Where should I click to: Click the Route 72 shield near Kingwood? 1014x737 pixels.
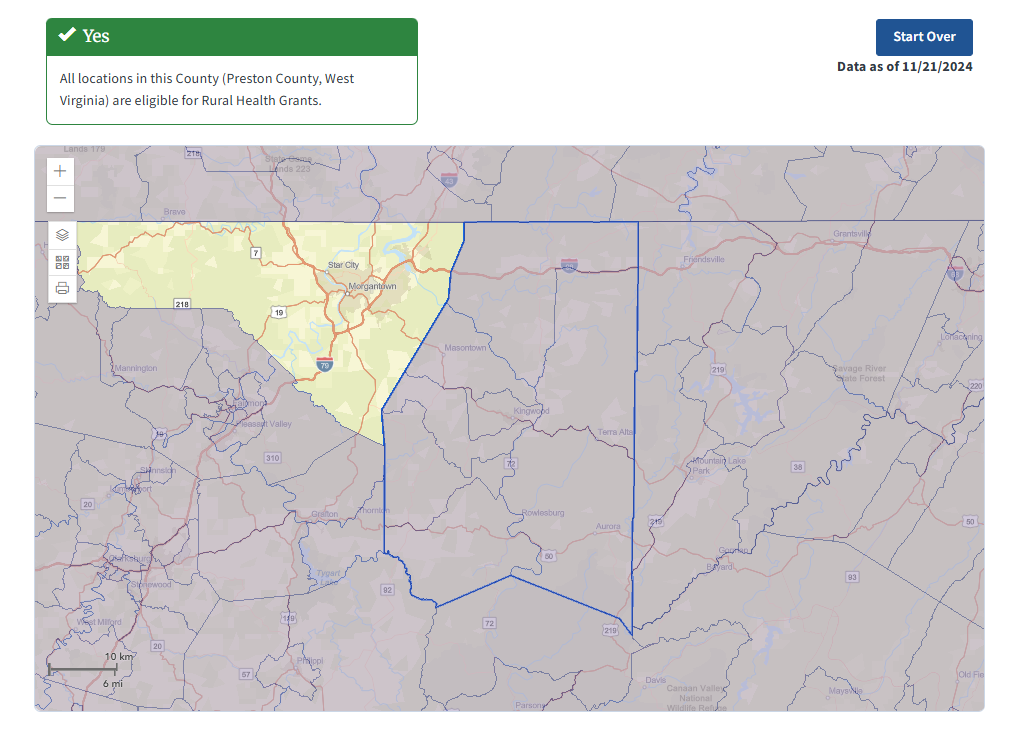pos(510,464)
